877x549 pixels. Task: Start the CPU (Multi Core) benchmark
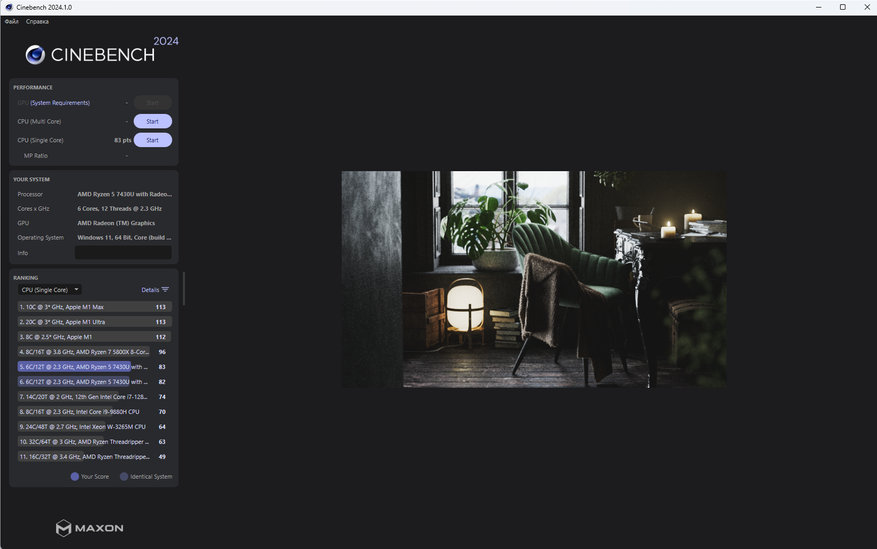click(x=153, y=121)
